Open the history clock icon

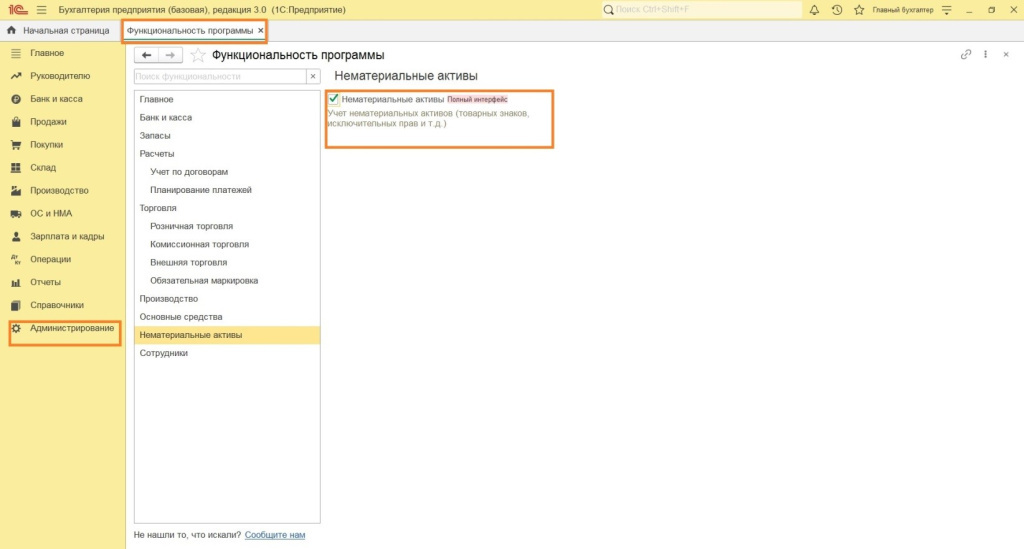[x=837, y=10]
